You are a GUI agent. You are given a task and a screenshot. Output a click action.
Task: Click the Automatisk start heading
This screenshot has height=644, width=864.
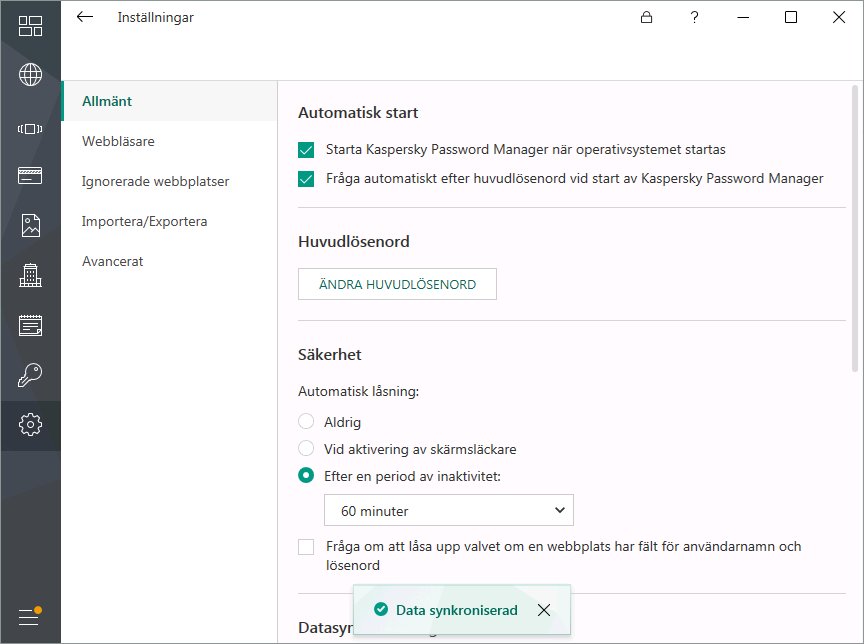[x=358, y=112]
